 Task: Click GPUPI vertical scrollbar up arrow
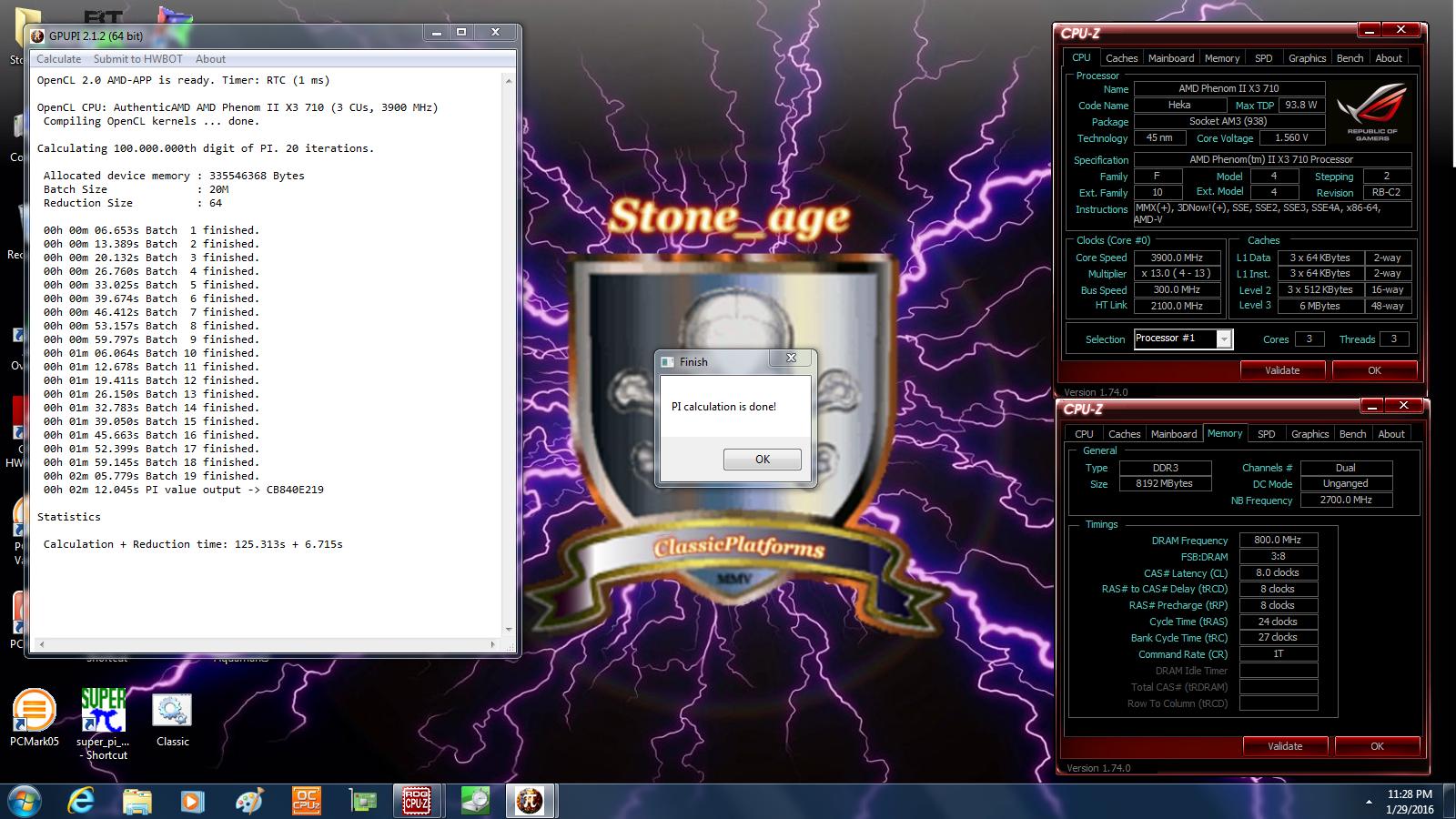click(x=509, y=80)
